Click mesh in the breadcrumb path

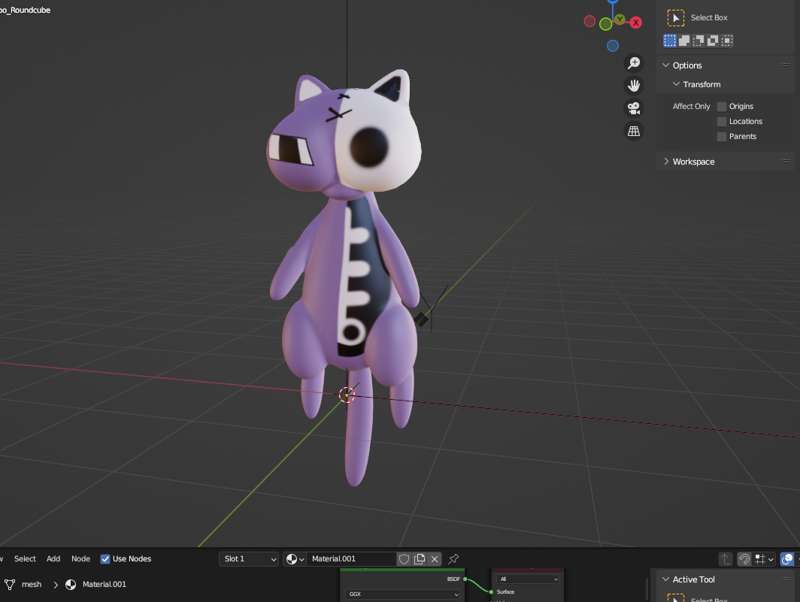point(32,584)
